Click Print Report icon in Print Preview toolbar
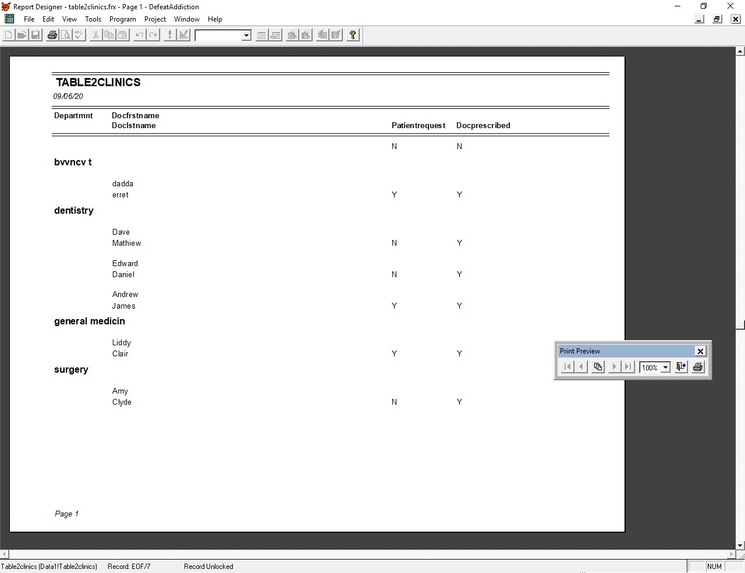Viewport: 745px width, 573px height. pos(697,367)
